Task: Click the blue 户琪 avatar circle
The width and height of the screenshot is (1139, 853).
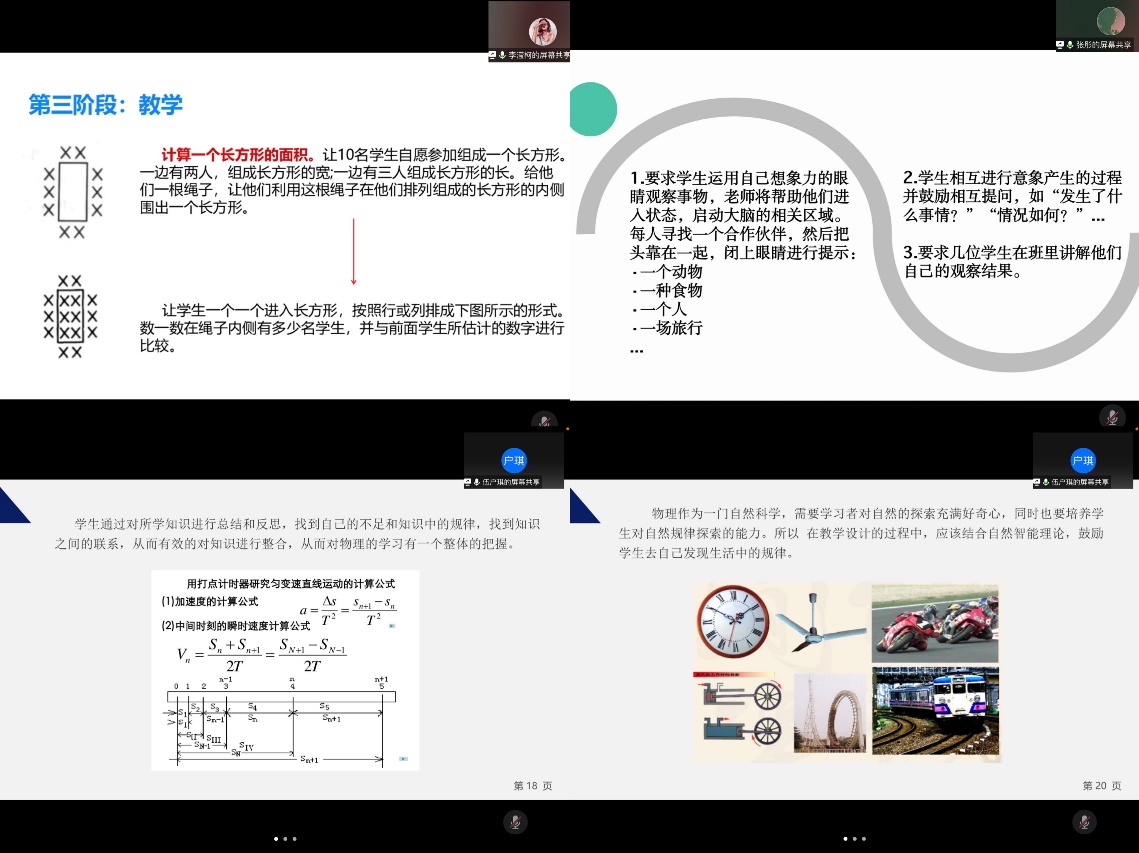Action: click(514, 460)
